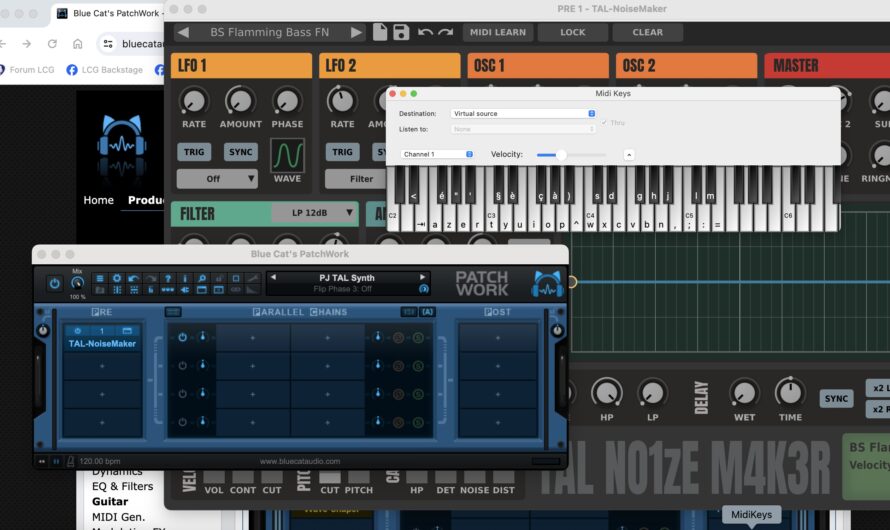Image resolution: width=890 pixels, height=530 pixels.
Task: Click LFO 1 WAVE shape display
Action: coord(287,155)
